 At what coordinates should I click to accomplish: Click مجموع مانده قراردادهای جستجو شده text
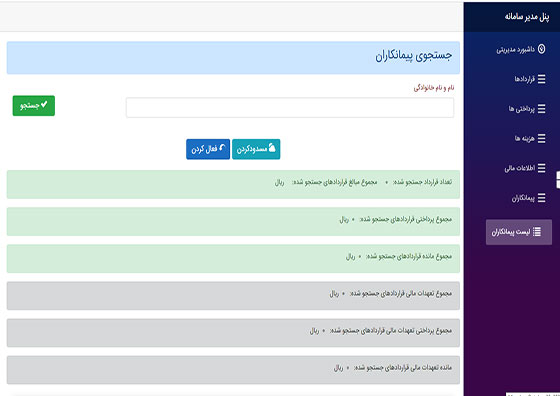pyautogui.click(x=409, y=256)
